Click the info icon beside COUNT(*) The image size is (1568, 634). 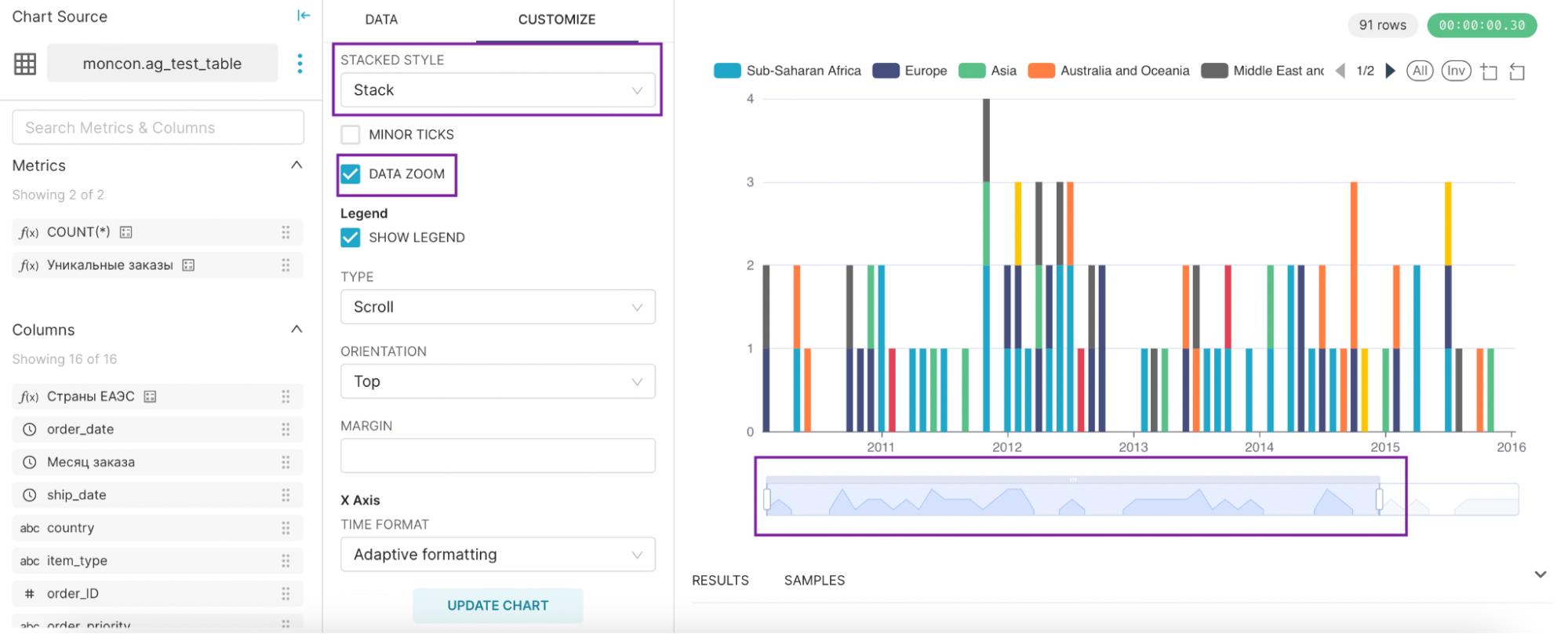(x=126, y=232)
